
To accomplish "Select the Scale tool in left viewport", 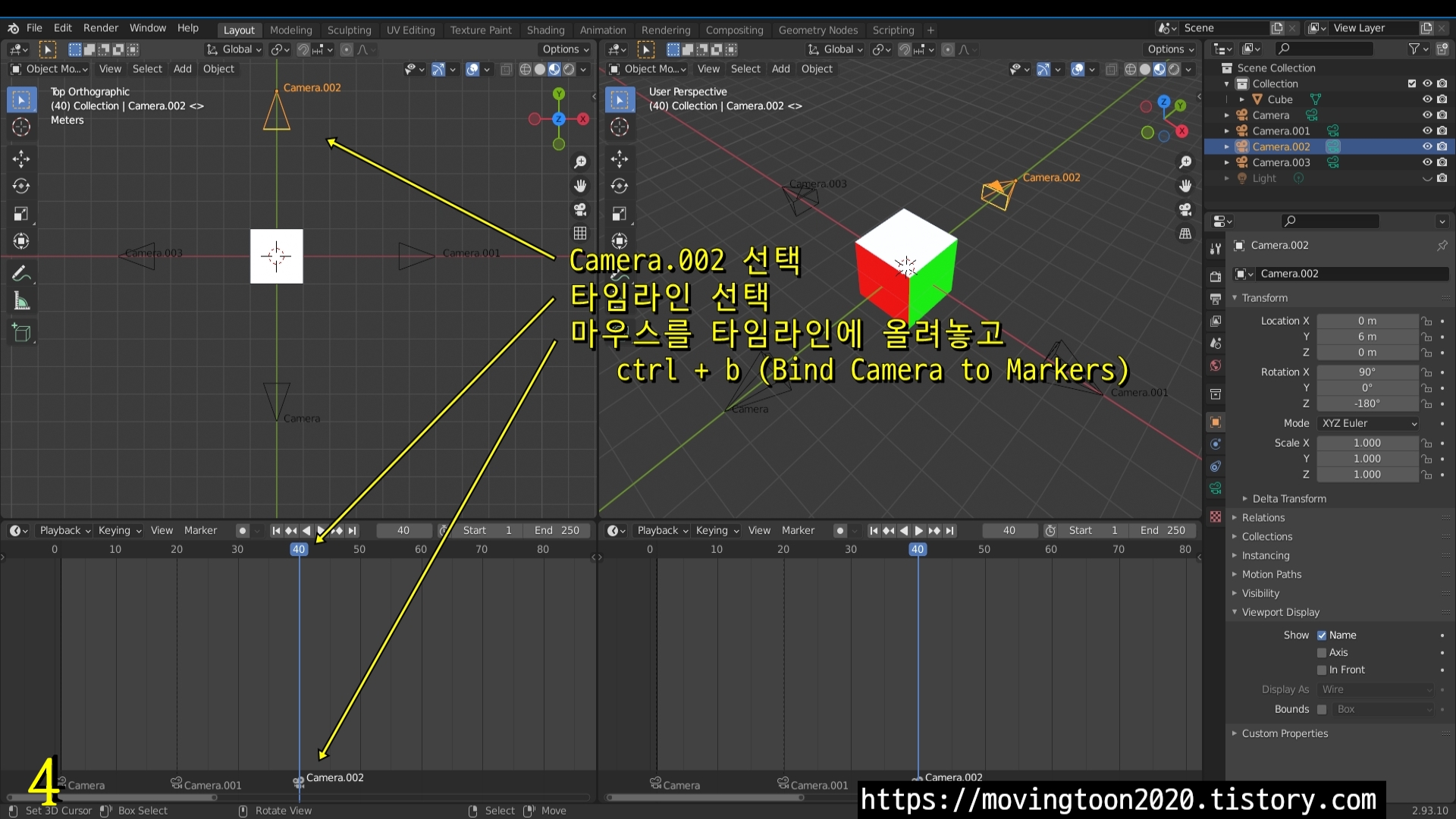I will (x=21, y=214).
